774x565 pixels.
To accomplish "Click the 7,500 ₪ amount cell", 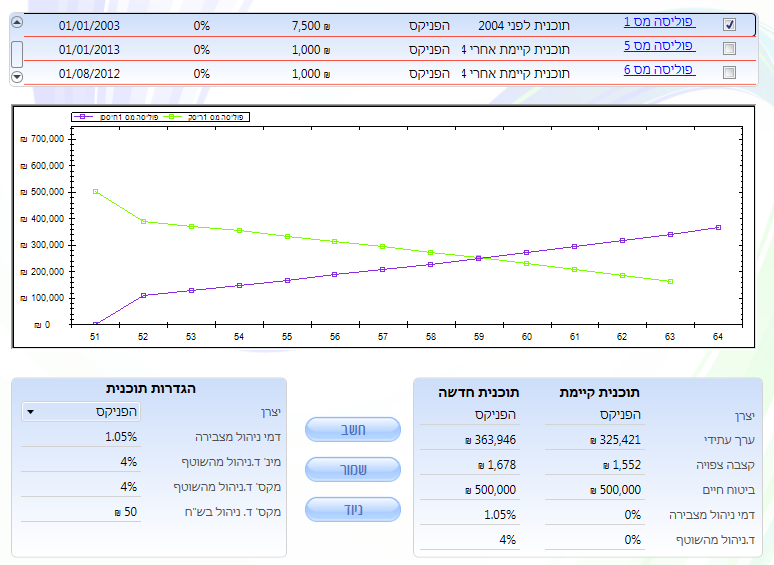I will tap(310, 26).
